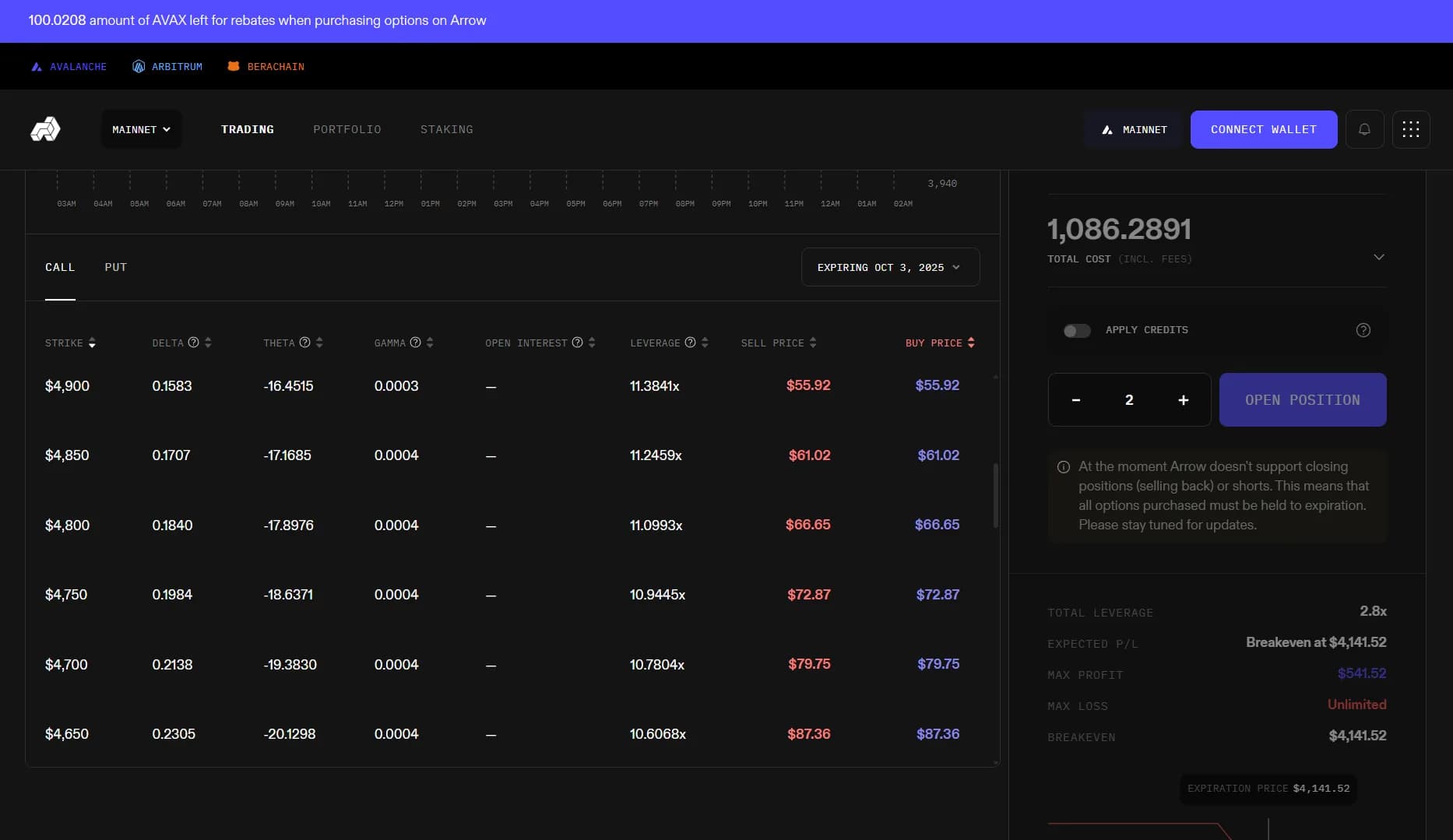Sort by Buy Price arrows

coord(971,343)
